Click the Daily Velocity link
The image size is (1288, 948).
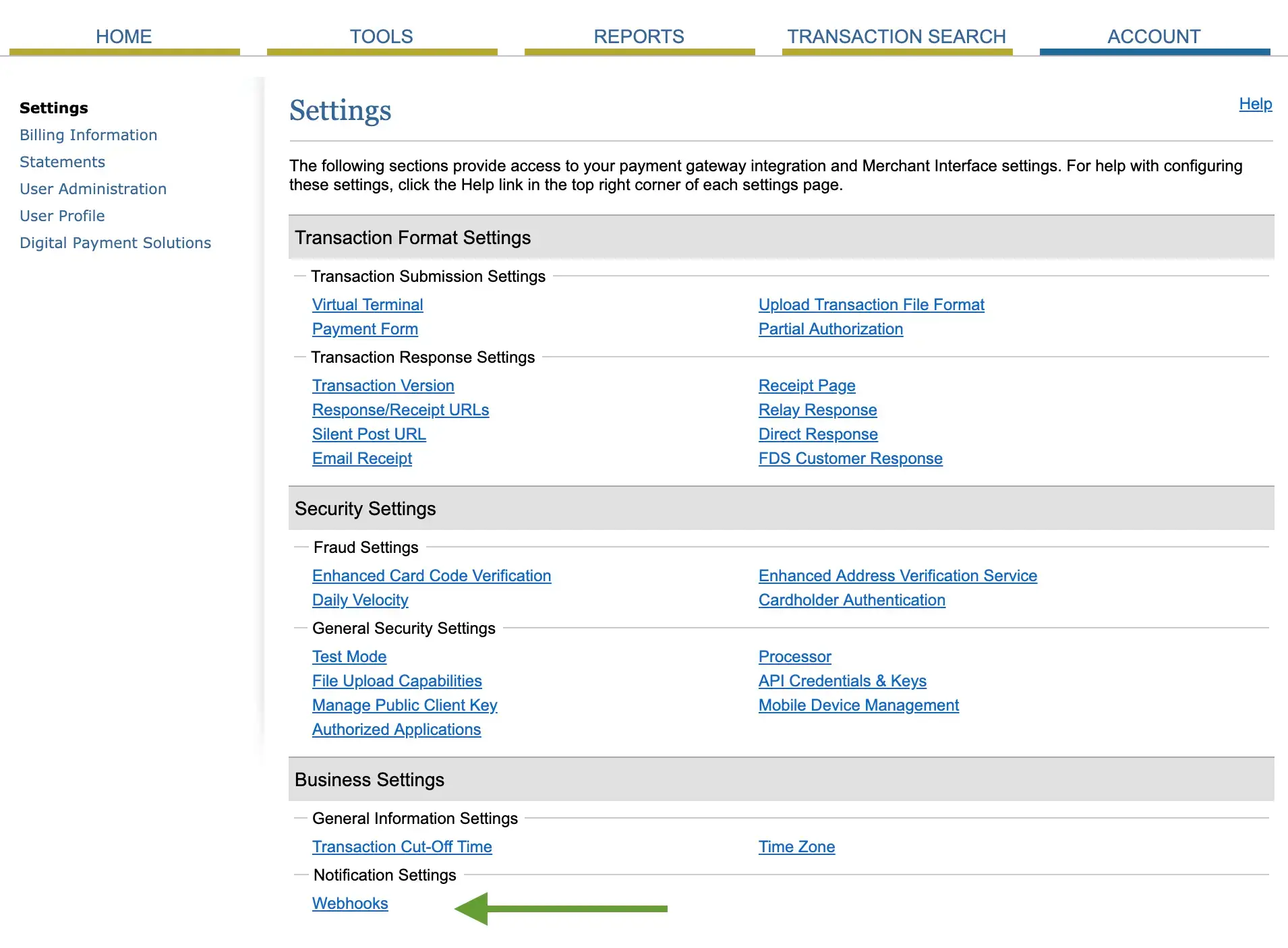[x=360, y=600]
